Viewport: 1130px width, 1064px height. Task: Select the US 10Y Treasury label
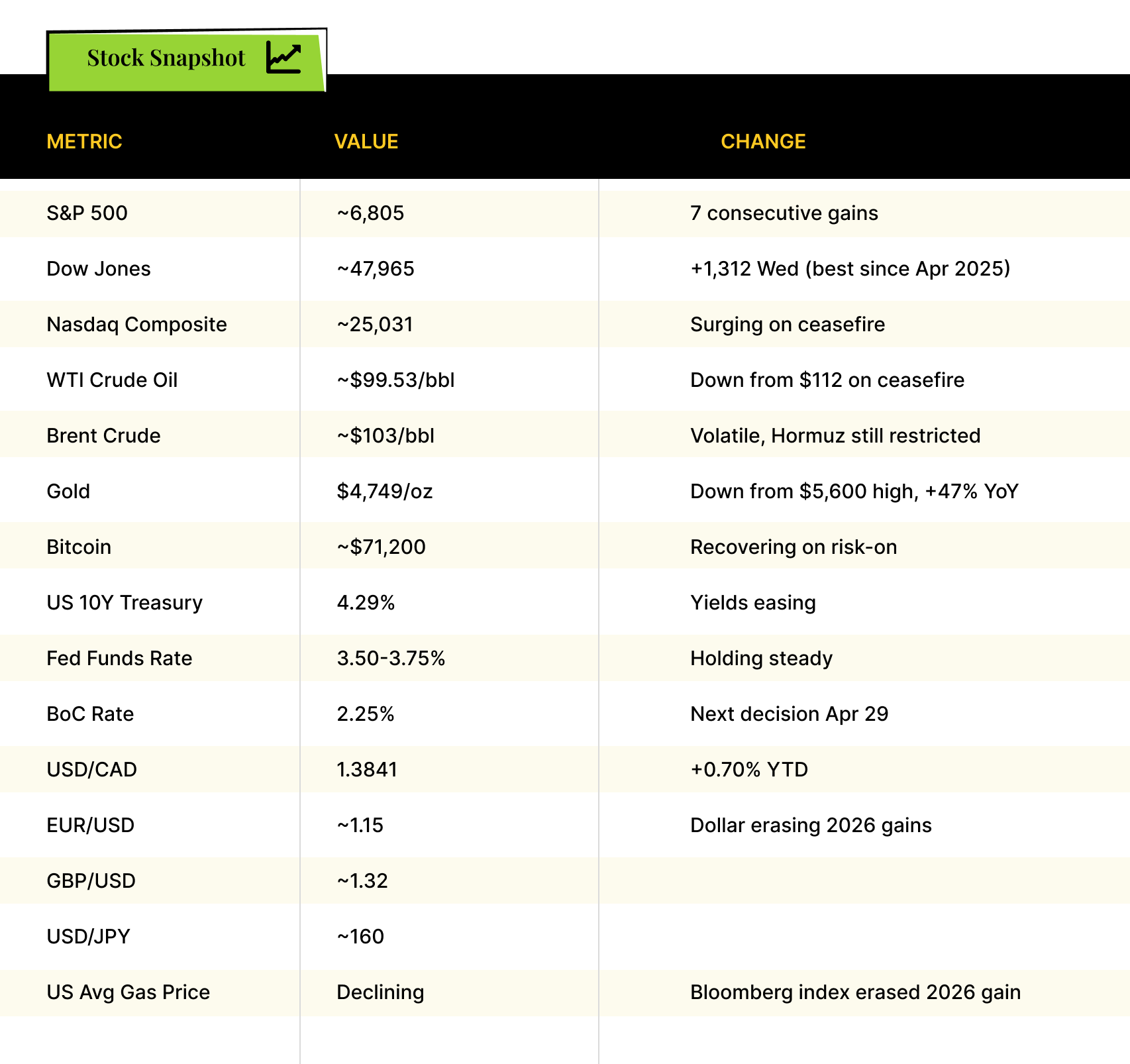pos(125,603)
